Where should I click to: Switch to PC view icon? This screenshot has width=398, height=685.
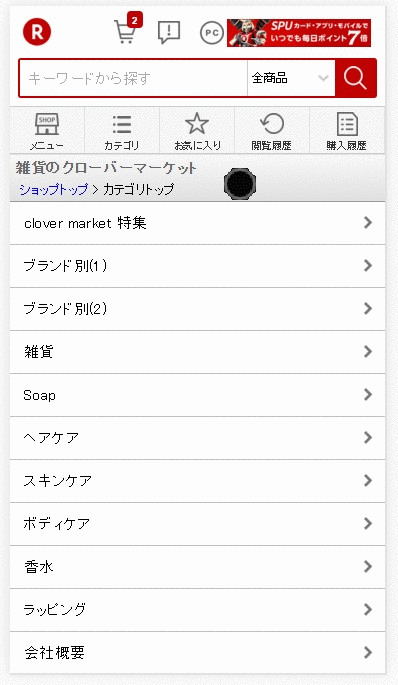point(212,33)
